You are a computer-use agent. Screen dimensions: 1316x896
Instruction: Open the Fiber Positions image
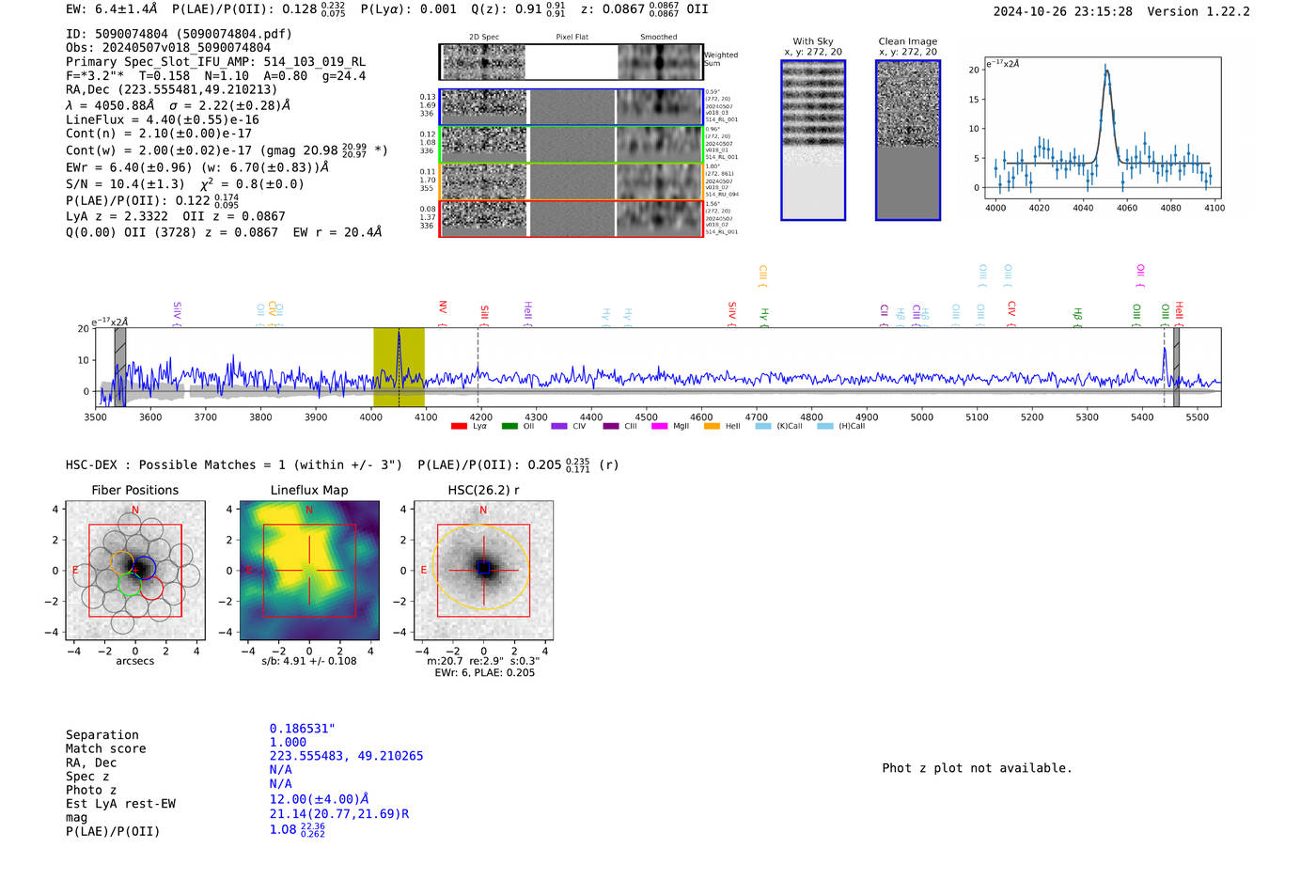[135, 571]
